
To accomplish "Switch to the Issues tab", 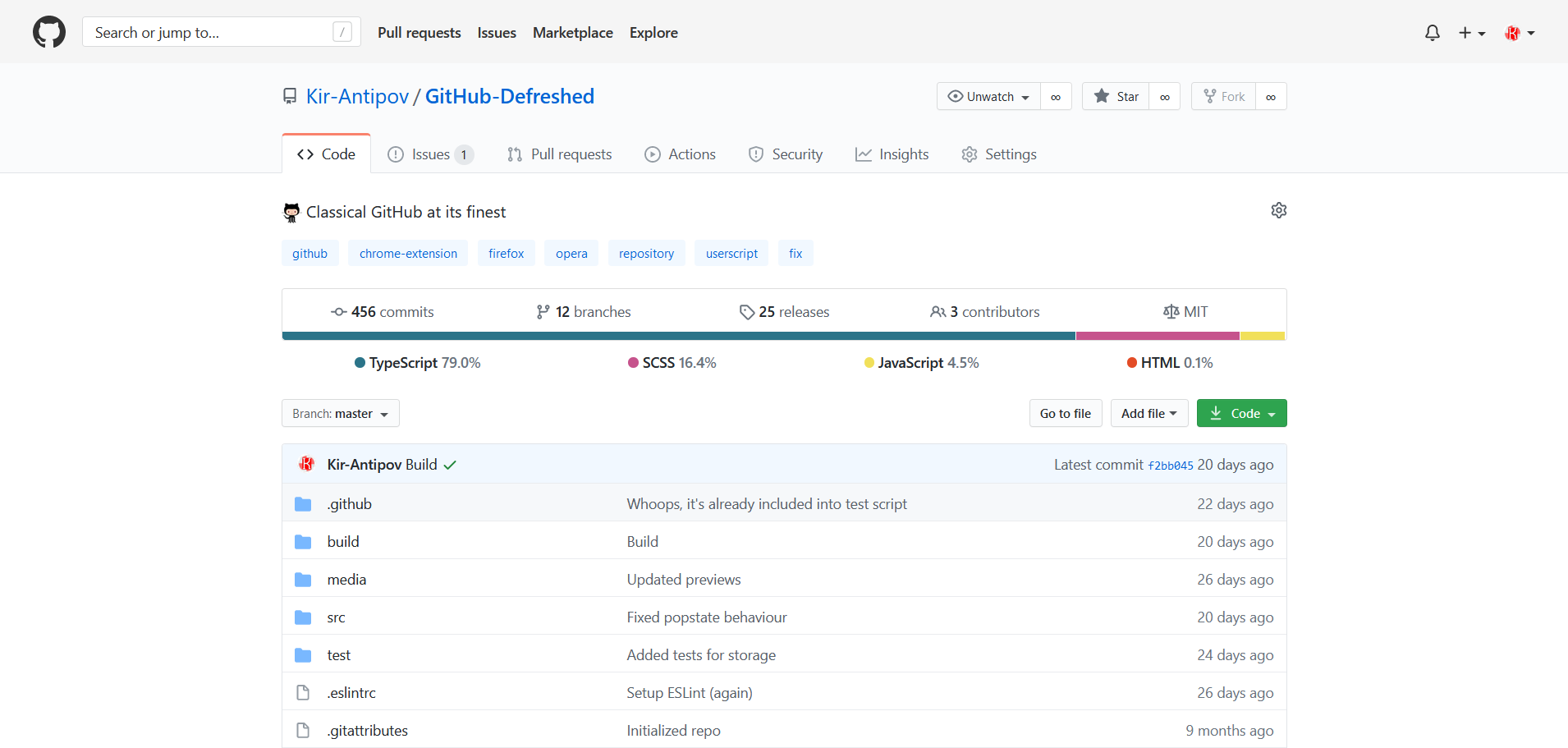I will click(x=431, y=154).
